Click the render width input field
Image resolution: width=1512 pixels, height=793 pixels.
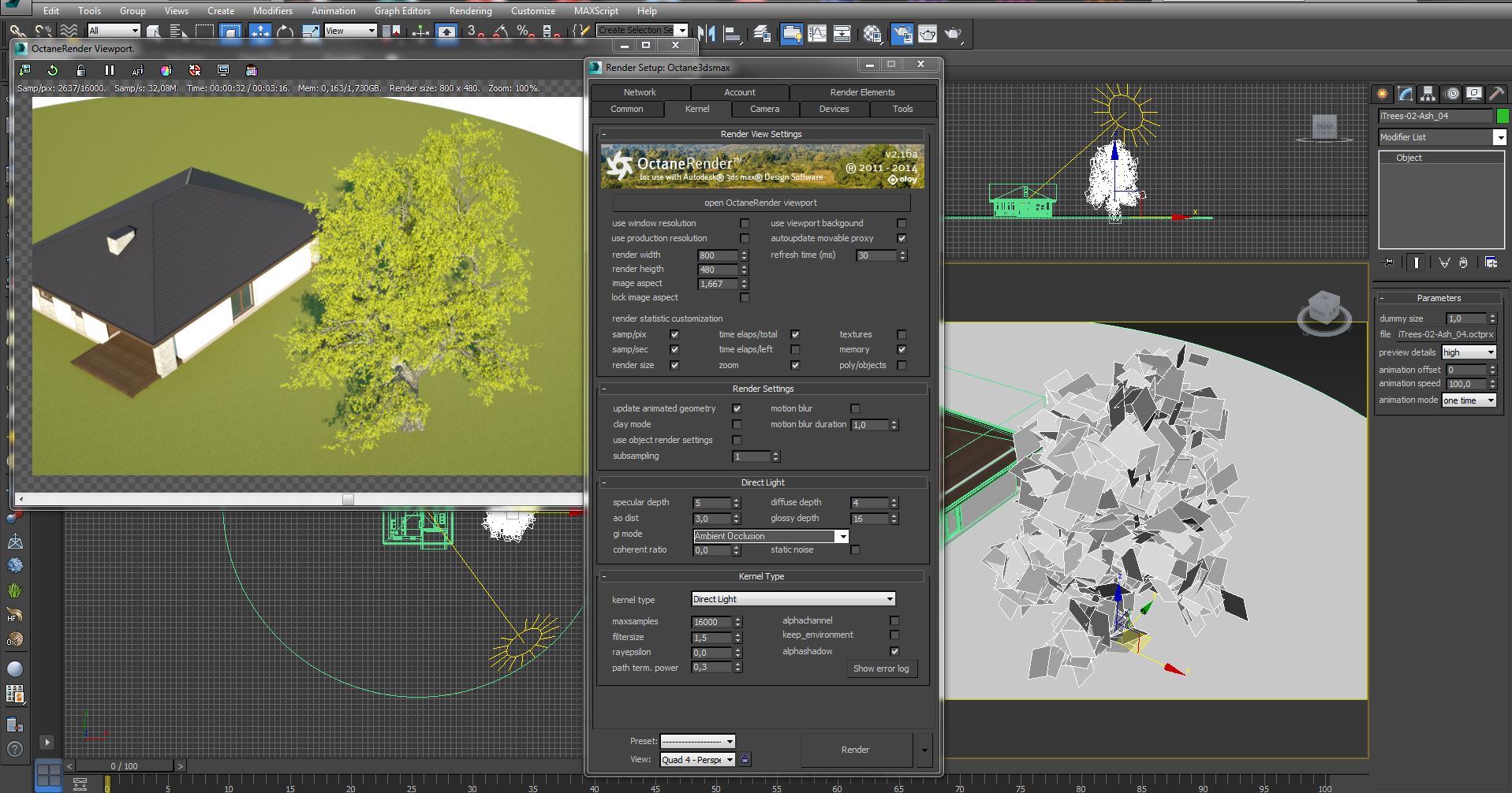tap(717, 255)
